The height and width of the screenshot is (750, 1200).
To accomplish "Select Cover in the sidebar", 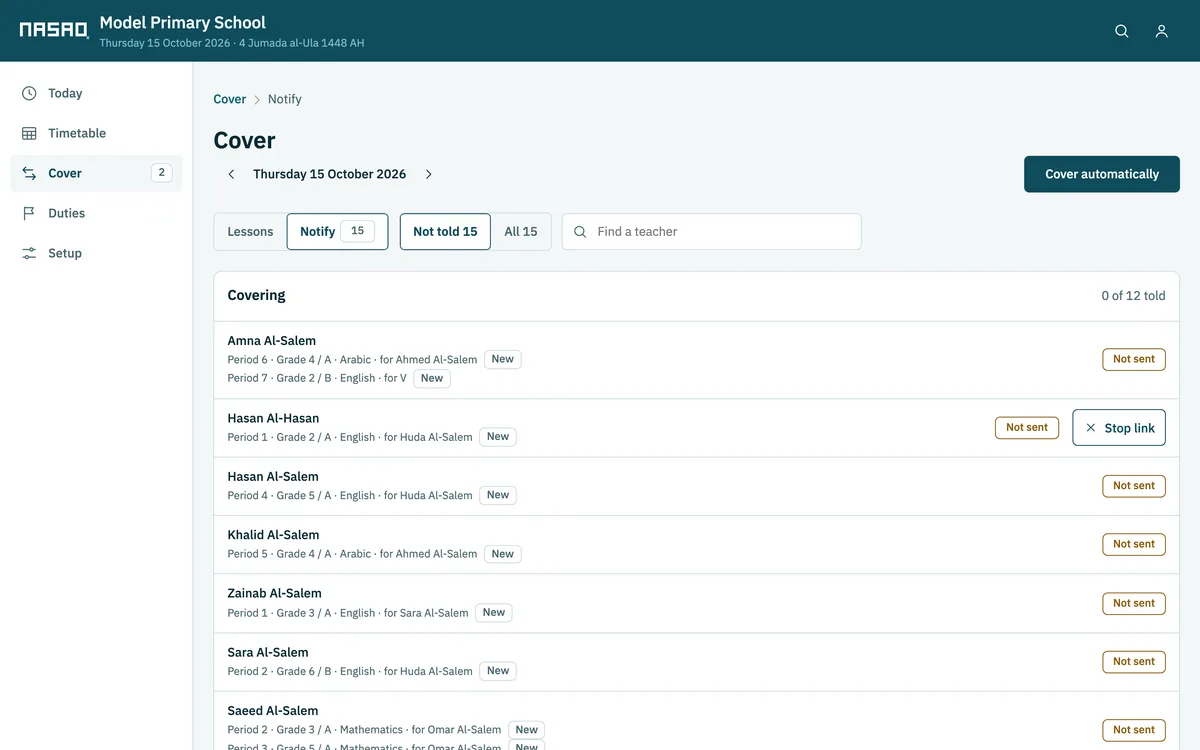I will click(96, 173).
